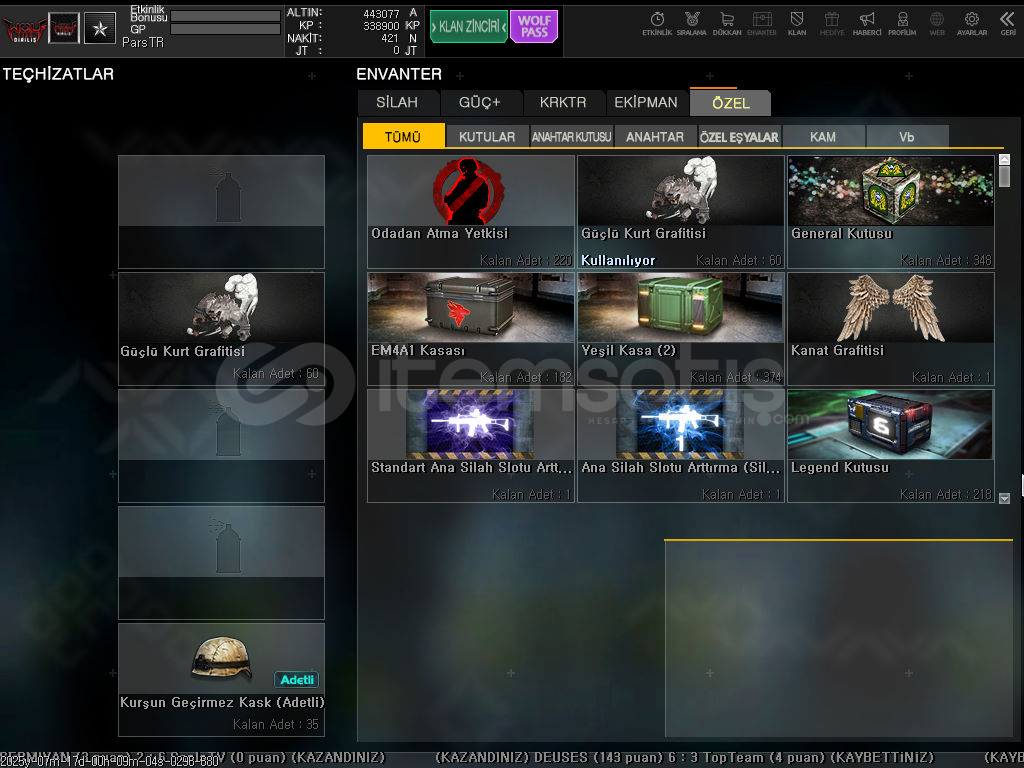Click the ENVANTER heading
The width and height of the screenshot is (1024, 768).
tap(399, 74)
